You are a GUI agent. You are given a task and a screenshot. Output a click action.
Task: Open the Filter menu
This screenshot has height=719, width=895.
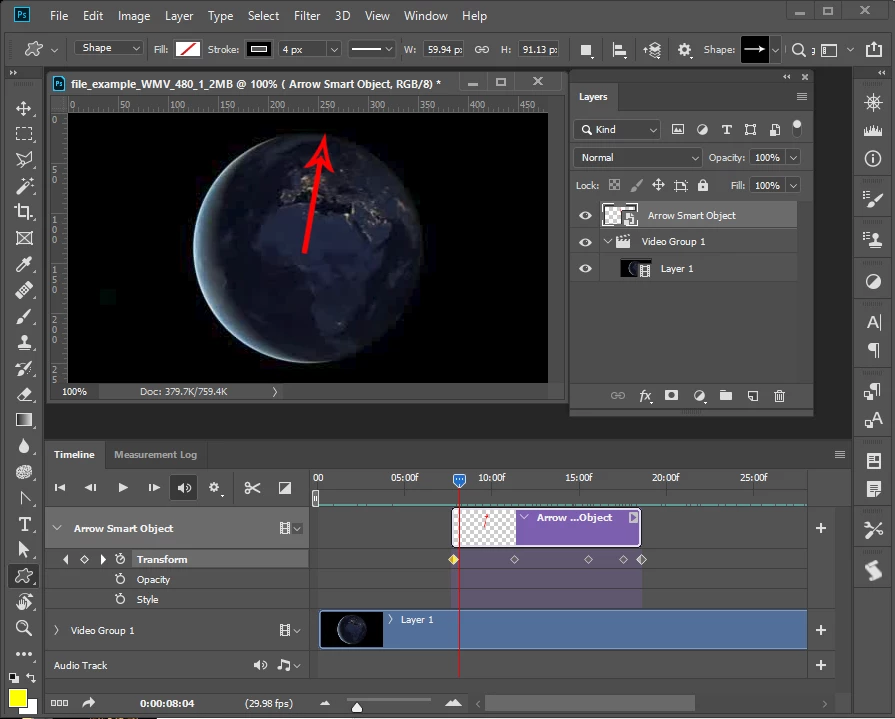click(x=307, y=16)
